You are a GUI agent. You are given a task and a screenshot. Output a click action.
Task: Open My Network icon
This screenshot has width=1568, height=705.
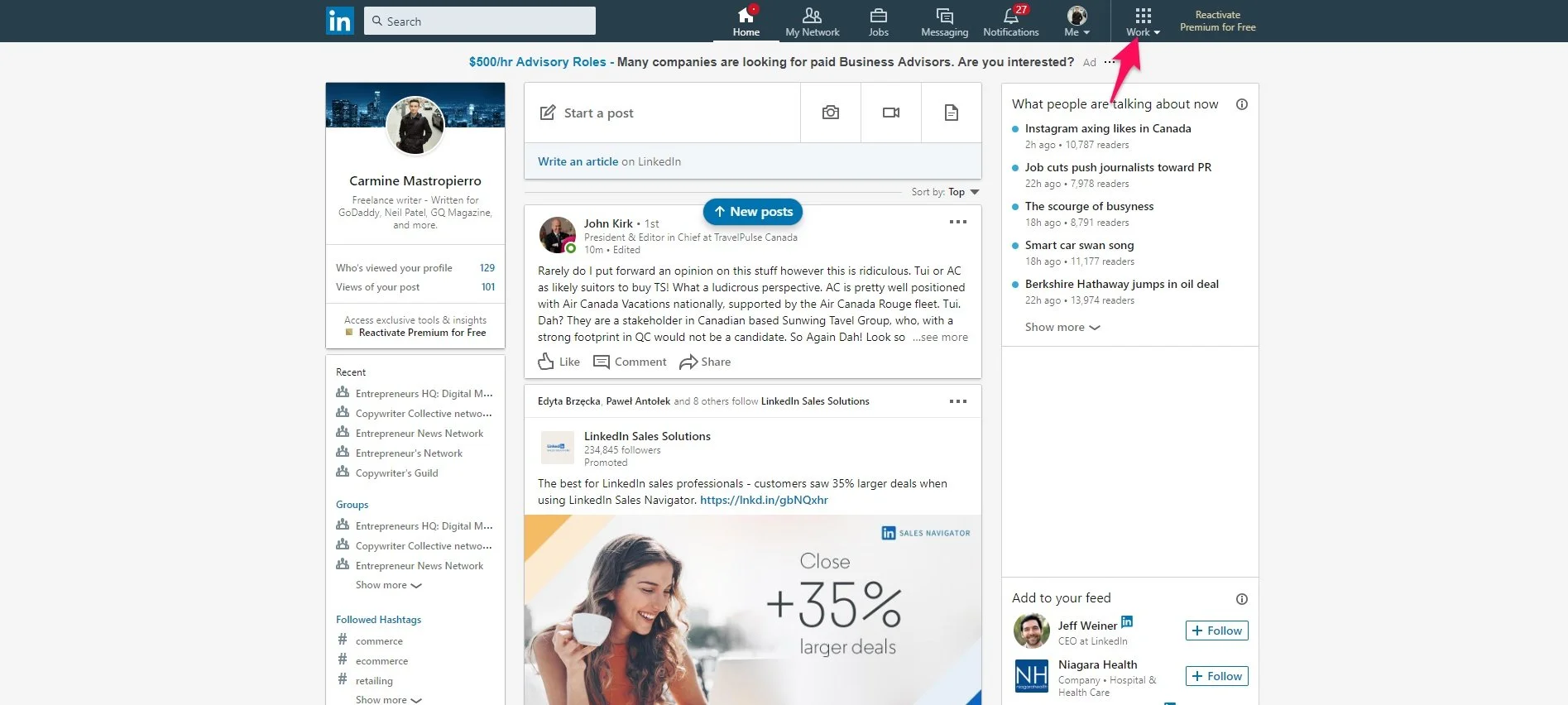[x=812, y=16]
